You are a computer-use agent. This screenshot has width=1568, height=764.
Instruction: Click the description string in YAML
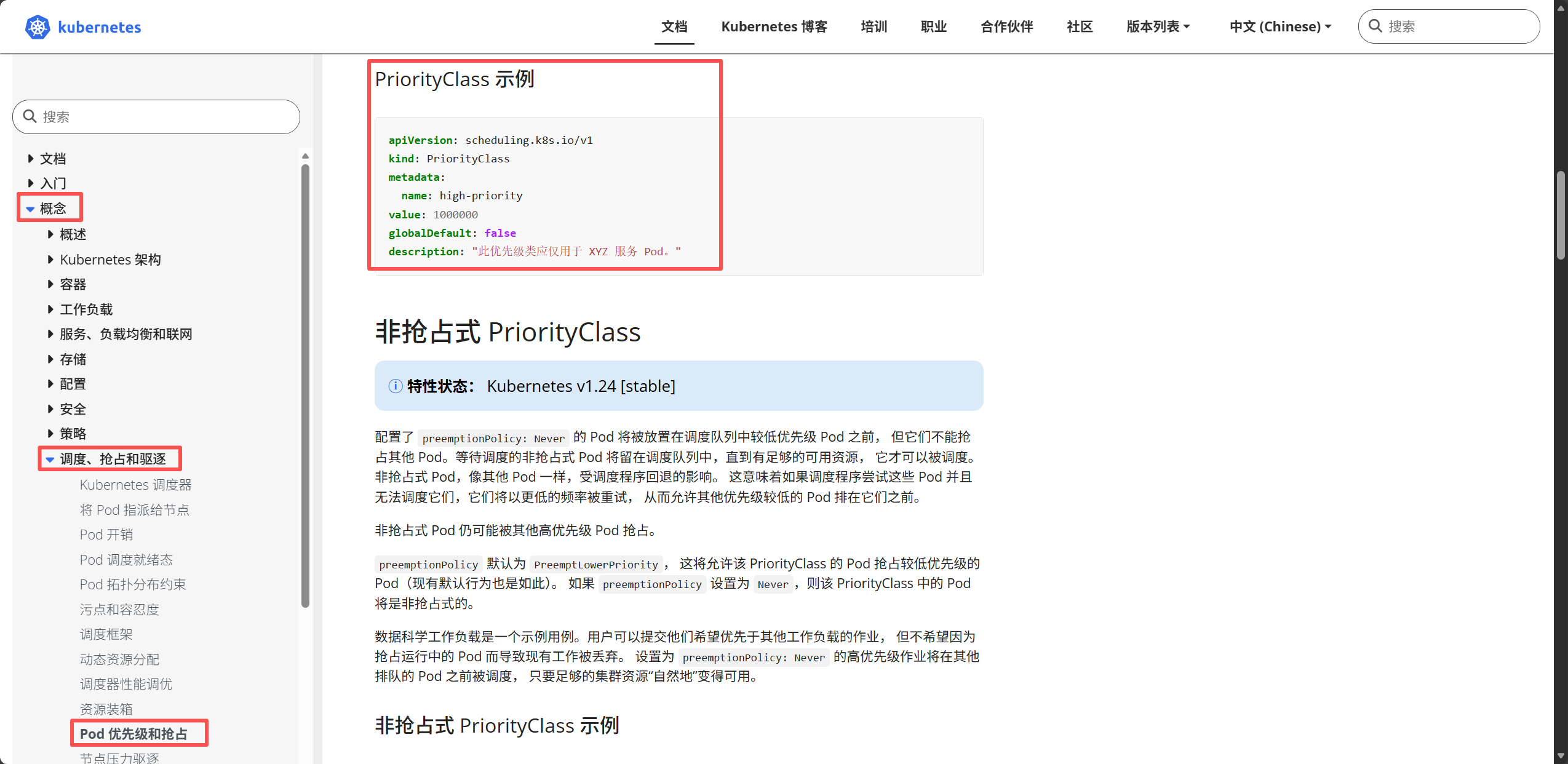pos(576,251)
